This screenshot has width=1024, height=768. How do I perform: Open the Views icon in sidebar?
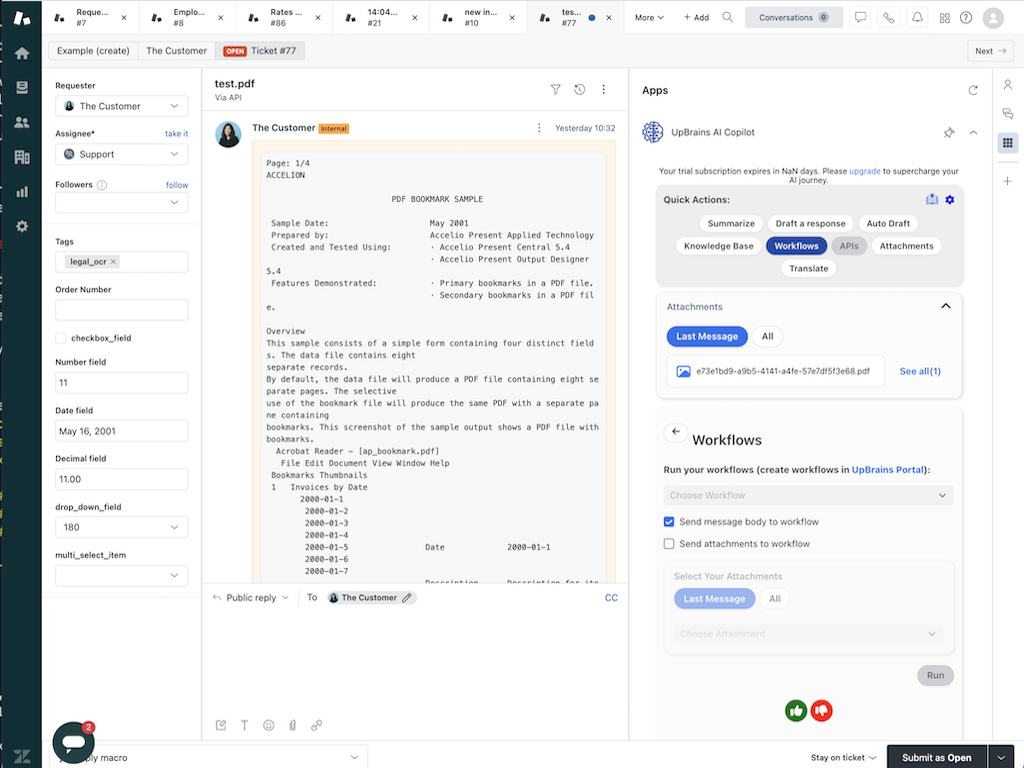(x=22, y=88)
